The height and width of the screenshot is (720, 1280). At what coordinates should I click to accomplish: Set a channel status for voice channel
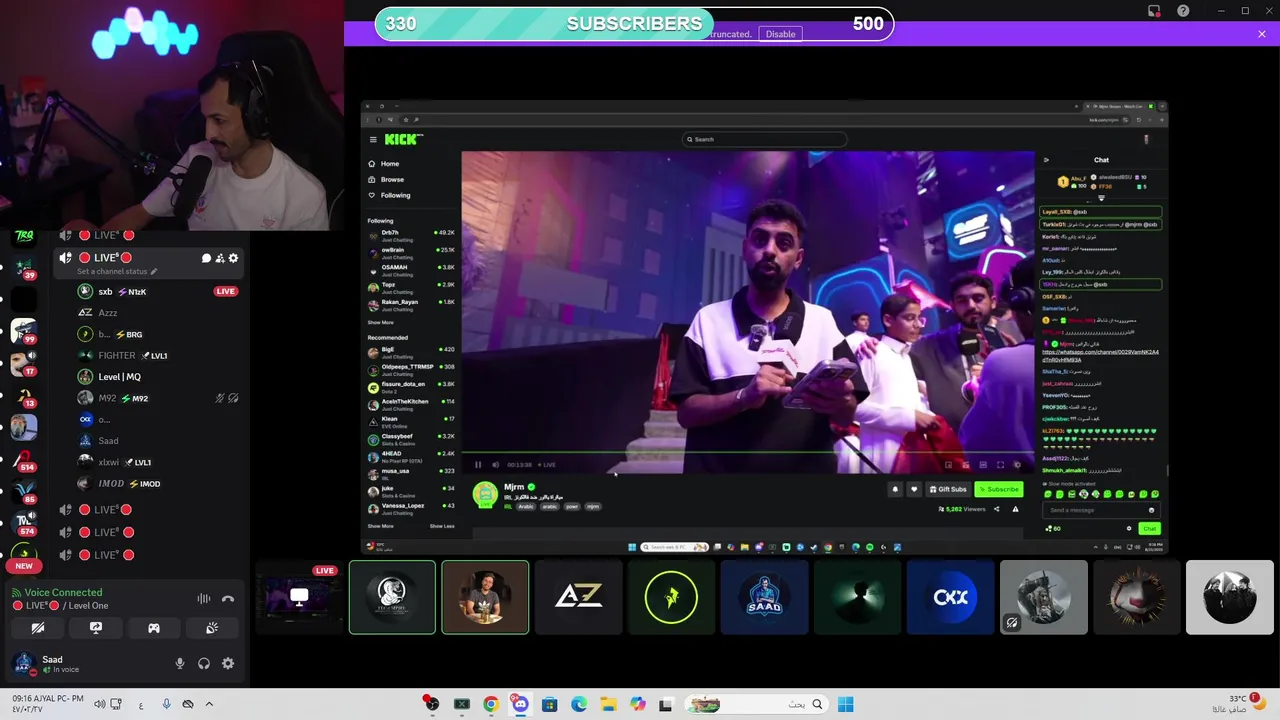(117, 272)
